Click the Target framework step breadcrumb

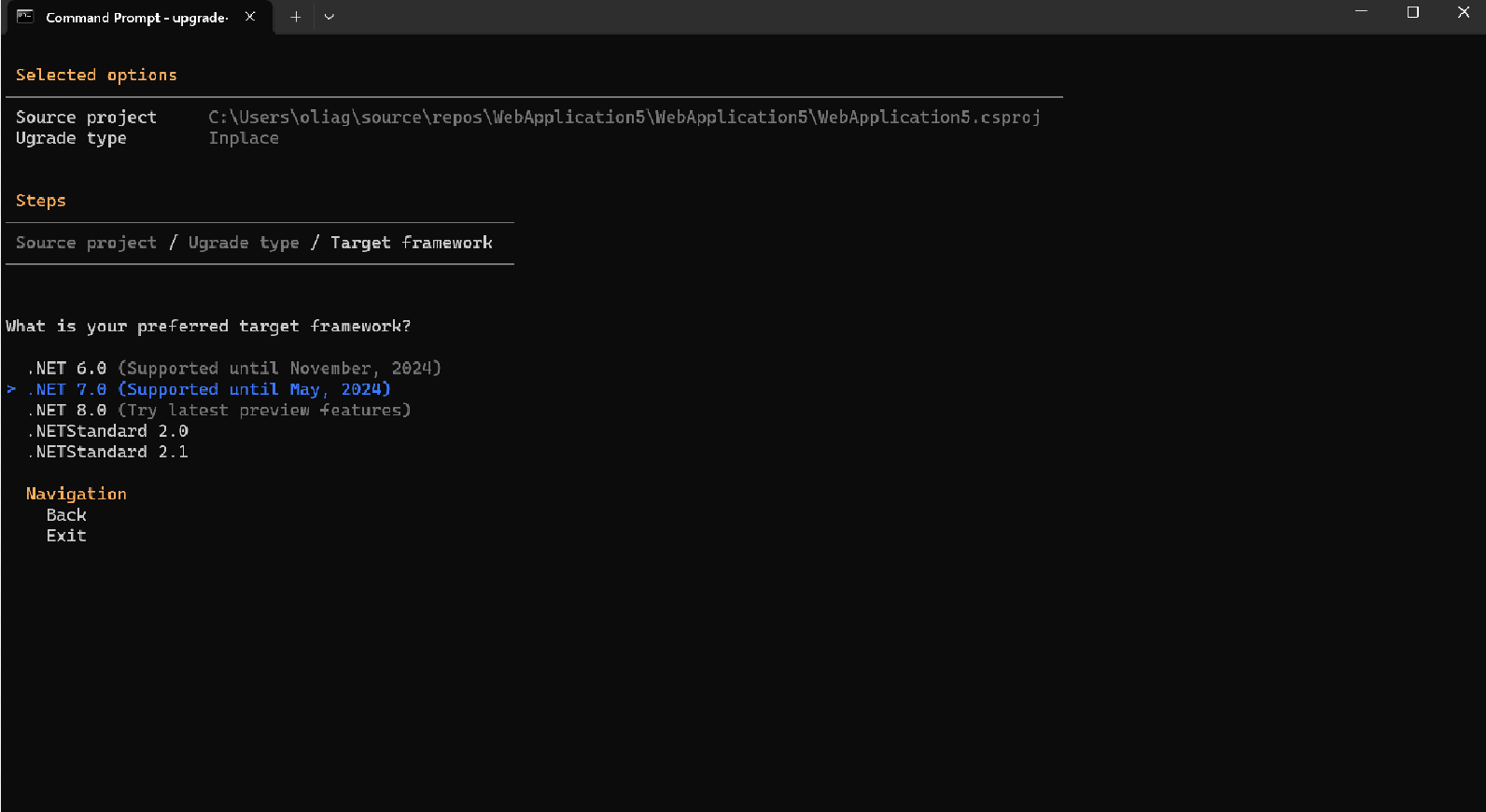(x=412, y=243)
